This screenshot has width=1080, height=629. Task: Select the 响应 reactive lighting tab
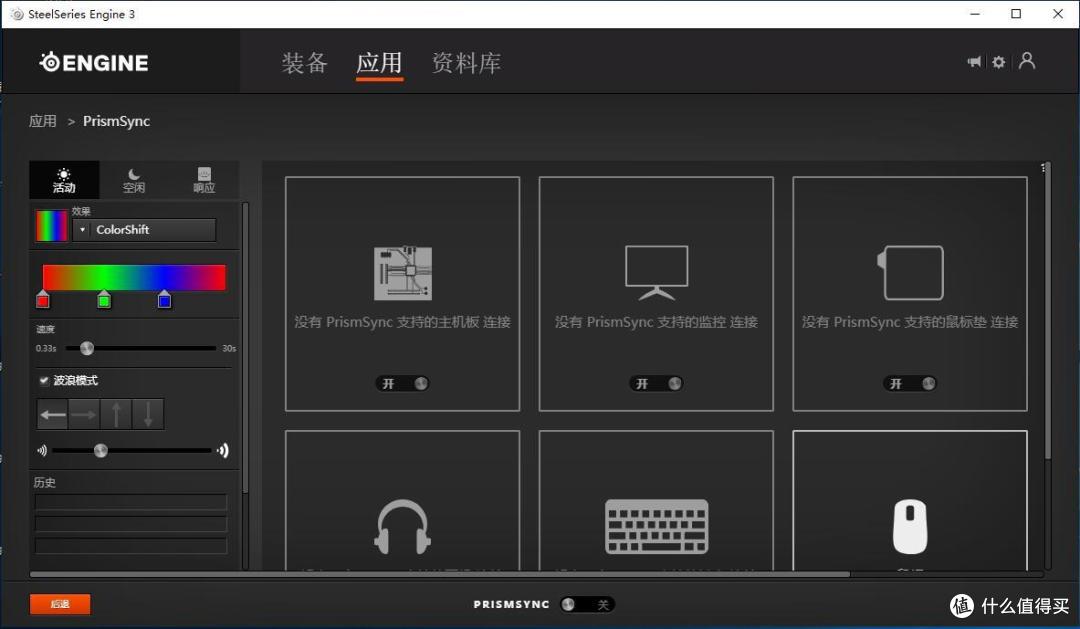pos(204,180)
